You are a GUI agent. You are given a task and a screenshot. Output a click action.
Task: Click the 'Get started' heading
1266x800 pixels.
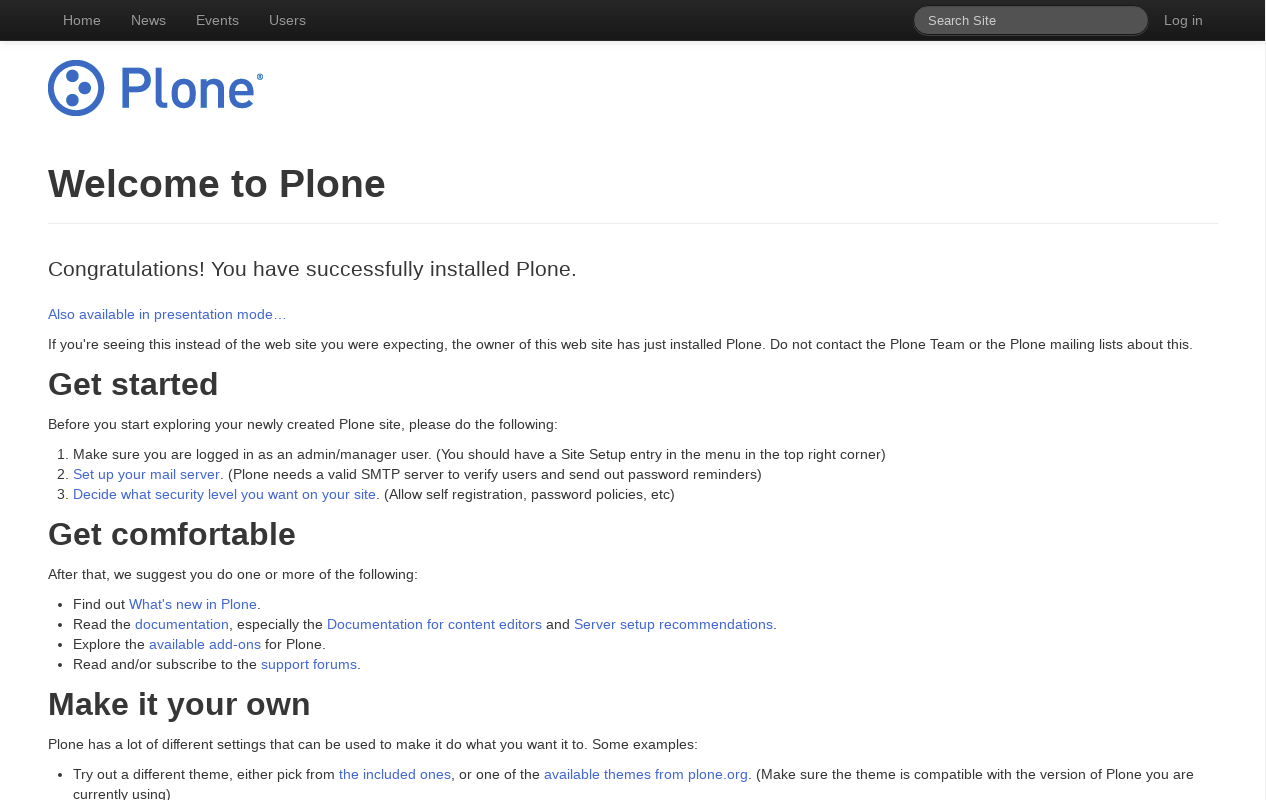133,384
